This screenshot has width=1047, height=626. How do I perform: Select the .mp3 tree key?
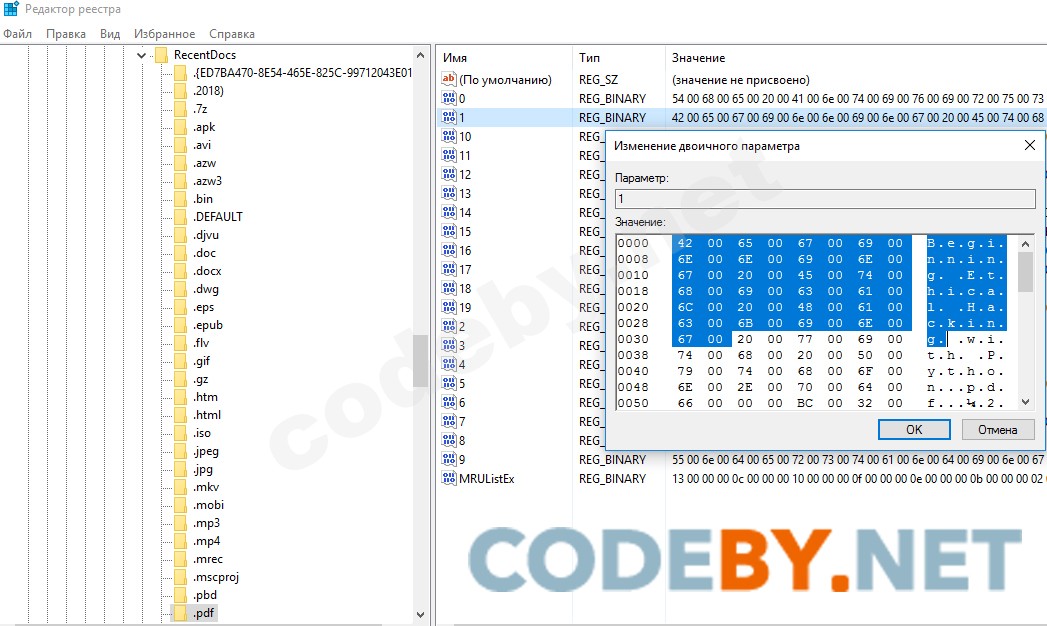[206, 523]
